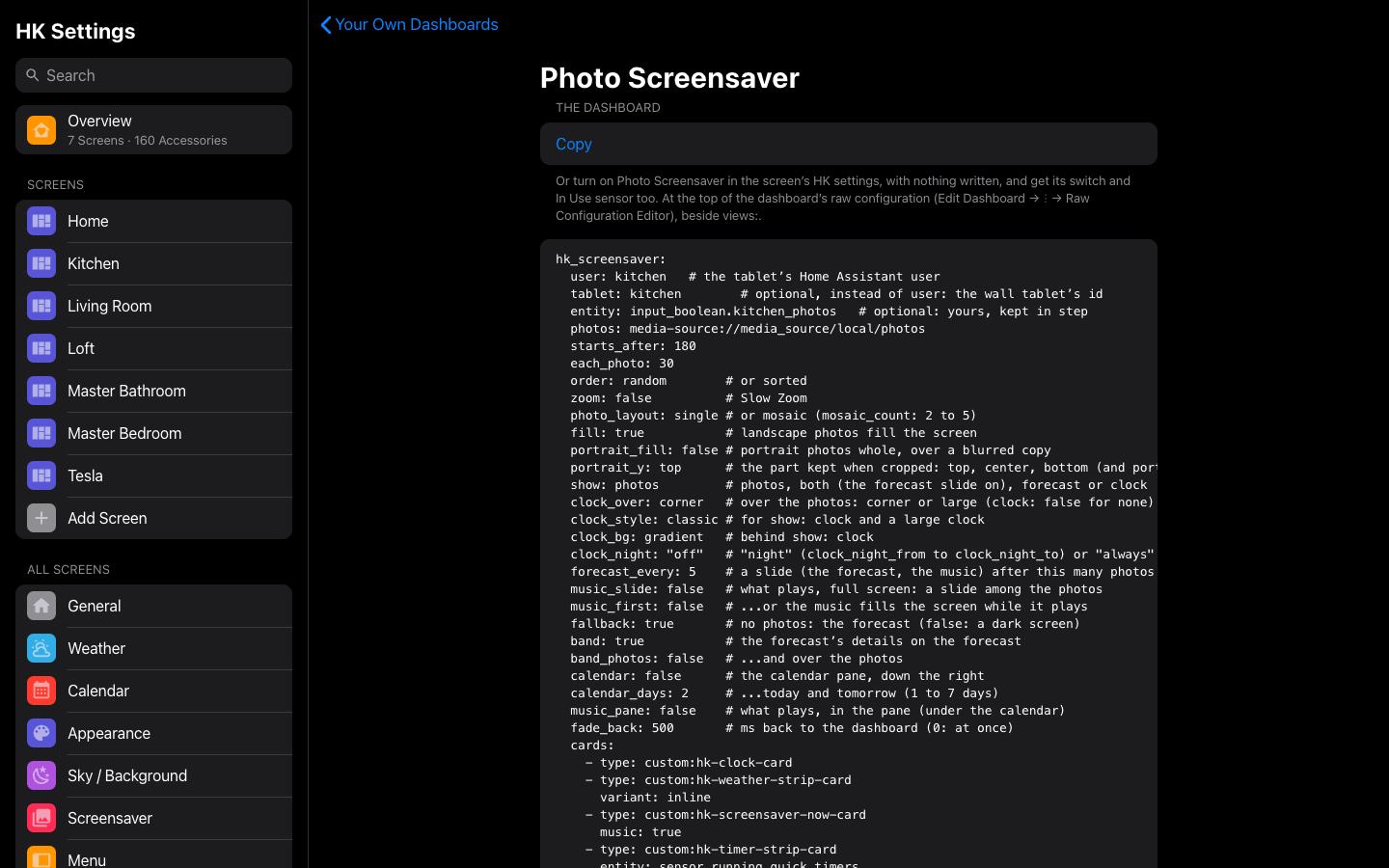The width and height of the screenshot is (1389, 868).
Task: Click the Overview house icon
Action: (x=41, y=130)
